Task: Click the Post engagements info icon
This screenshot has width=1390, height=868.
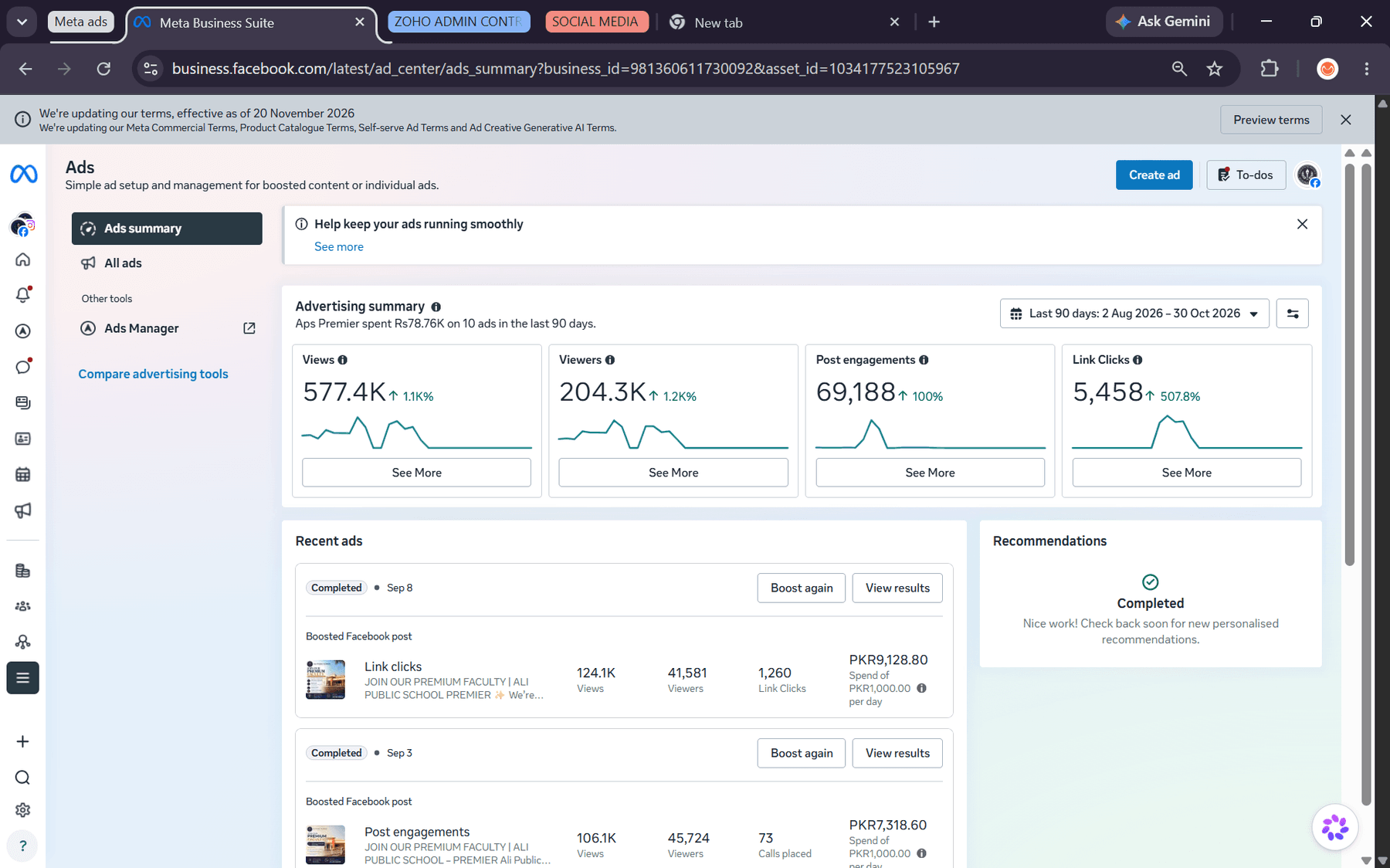Action: [x=924, y=360]
